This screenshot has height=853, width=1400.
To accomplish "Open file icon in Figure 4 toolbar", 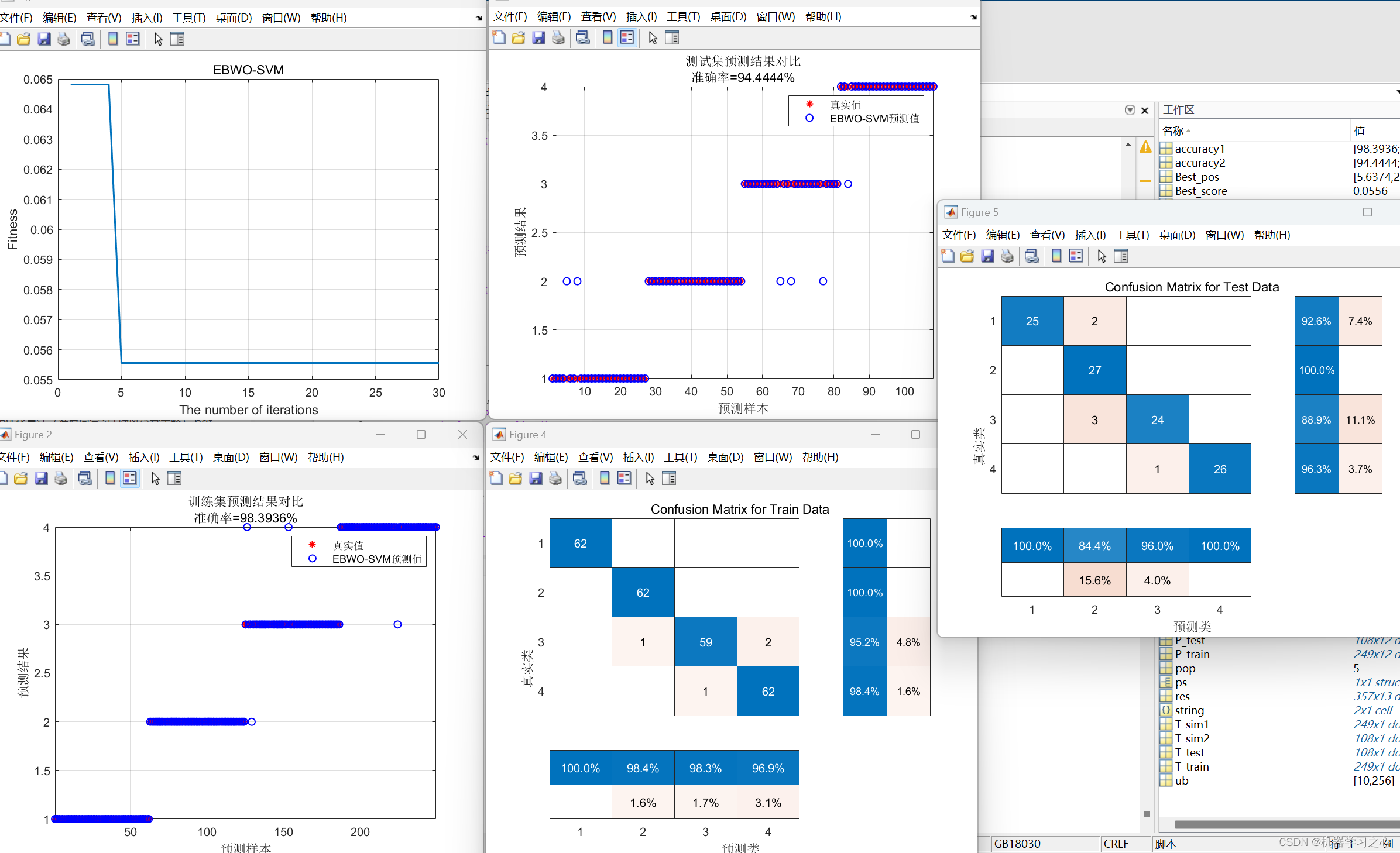I will pos(516,479).
